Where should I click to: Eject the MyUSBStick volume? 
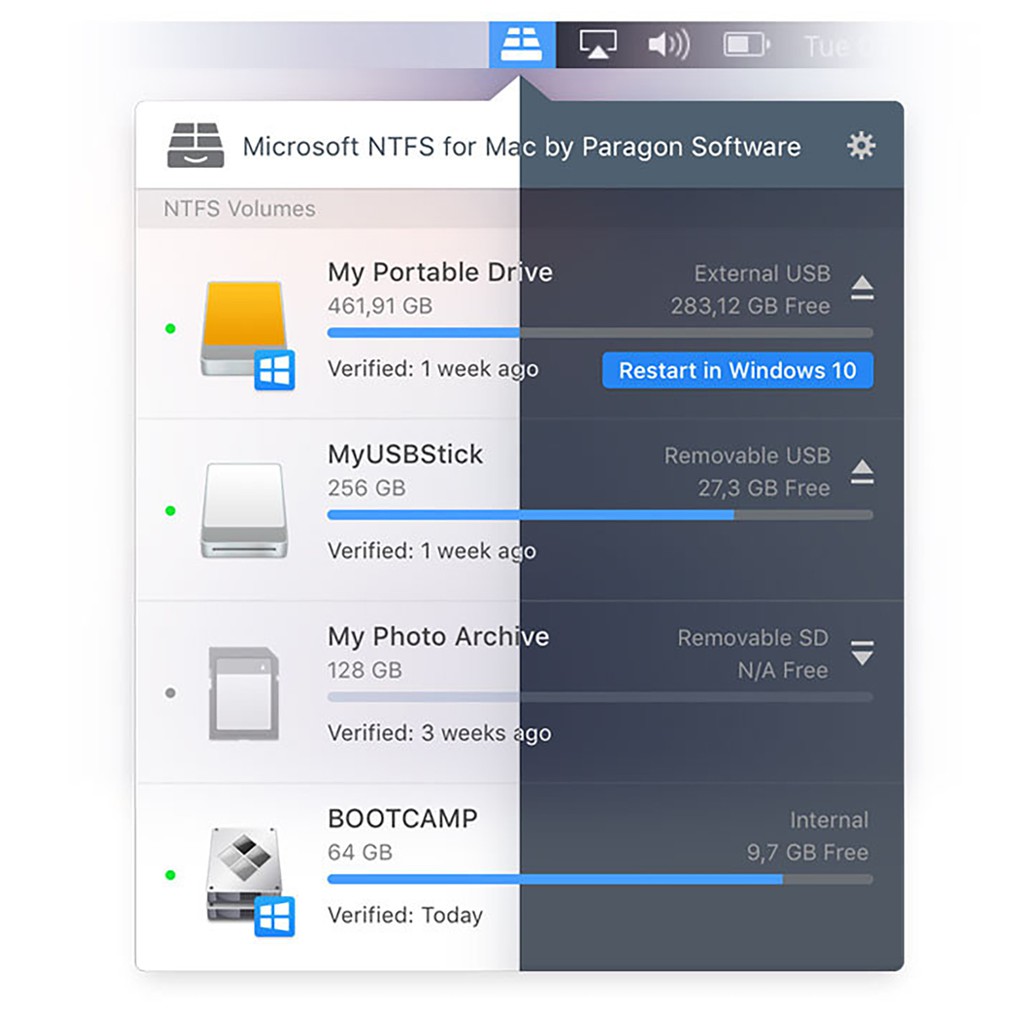(x=862, y=472)
